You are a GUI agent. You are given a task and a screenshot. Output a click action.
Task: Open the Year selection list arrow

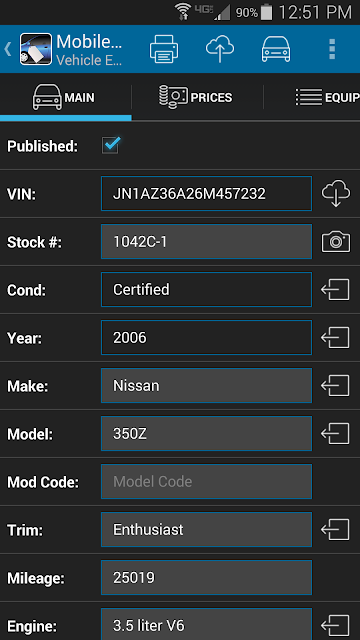pos(335,338)
